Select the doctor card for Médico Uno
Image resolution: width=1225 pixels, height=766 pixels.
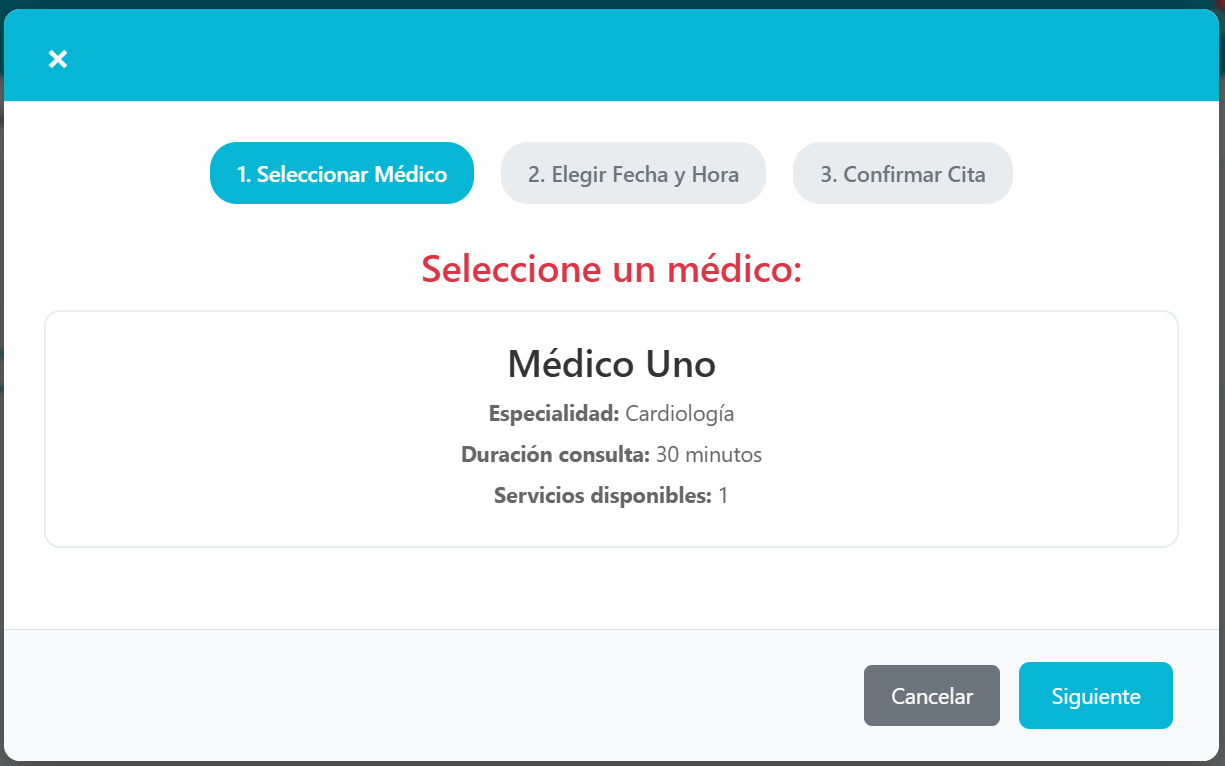(611, 429)
